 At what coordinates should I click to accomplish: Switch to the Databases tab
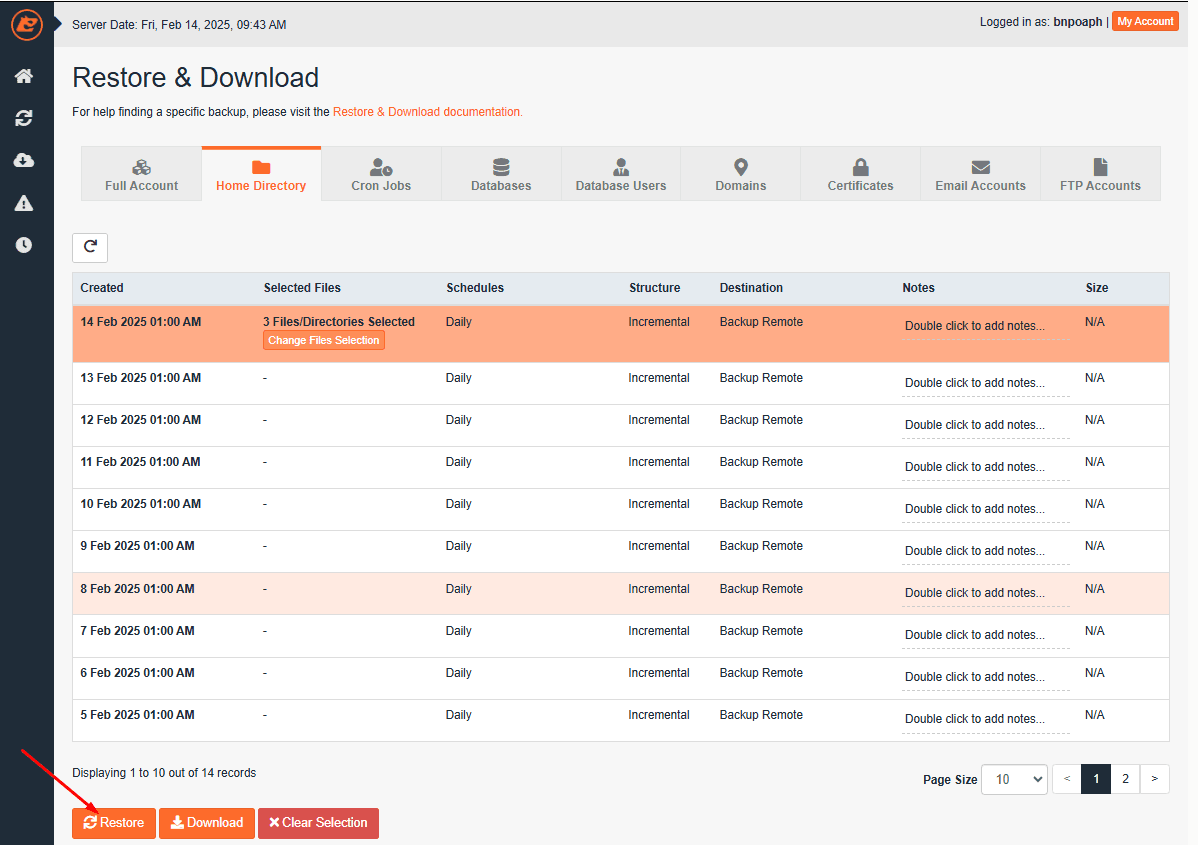coord(501,175)
